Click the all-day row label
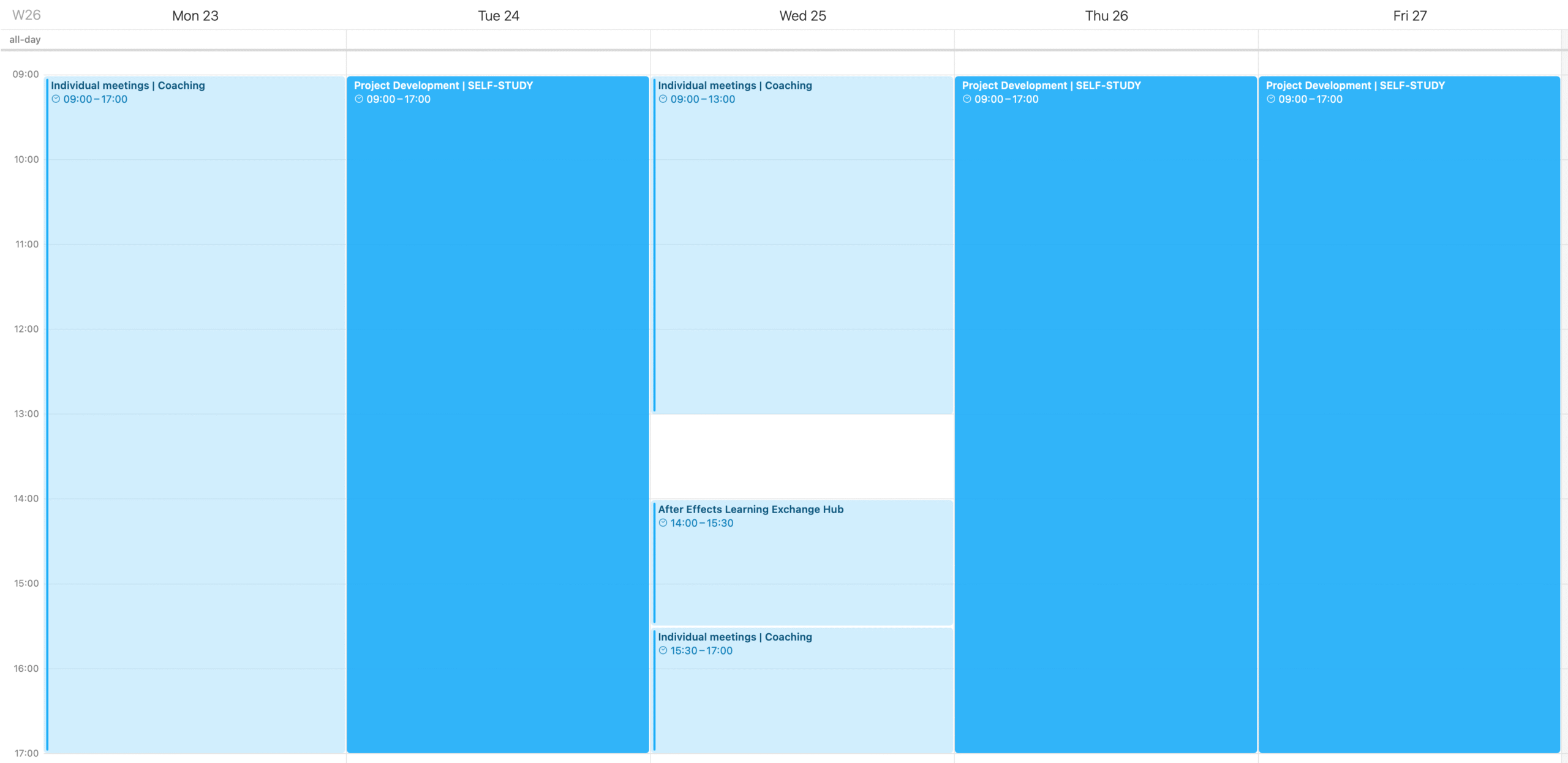This screenshot has width=1568, height=763. point(25,39)
